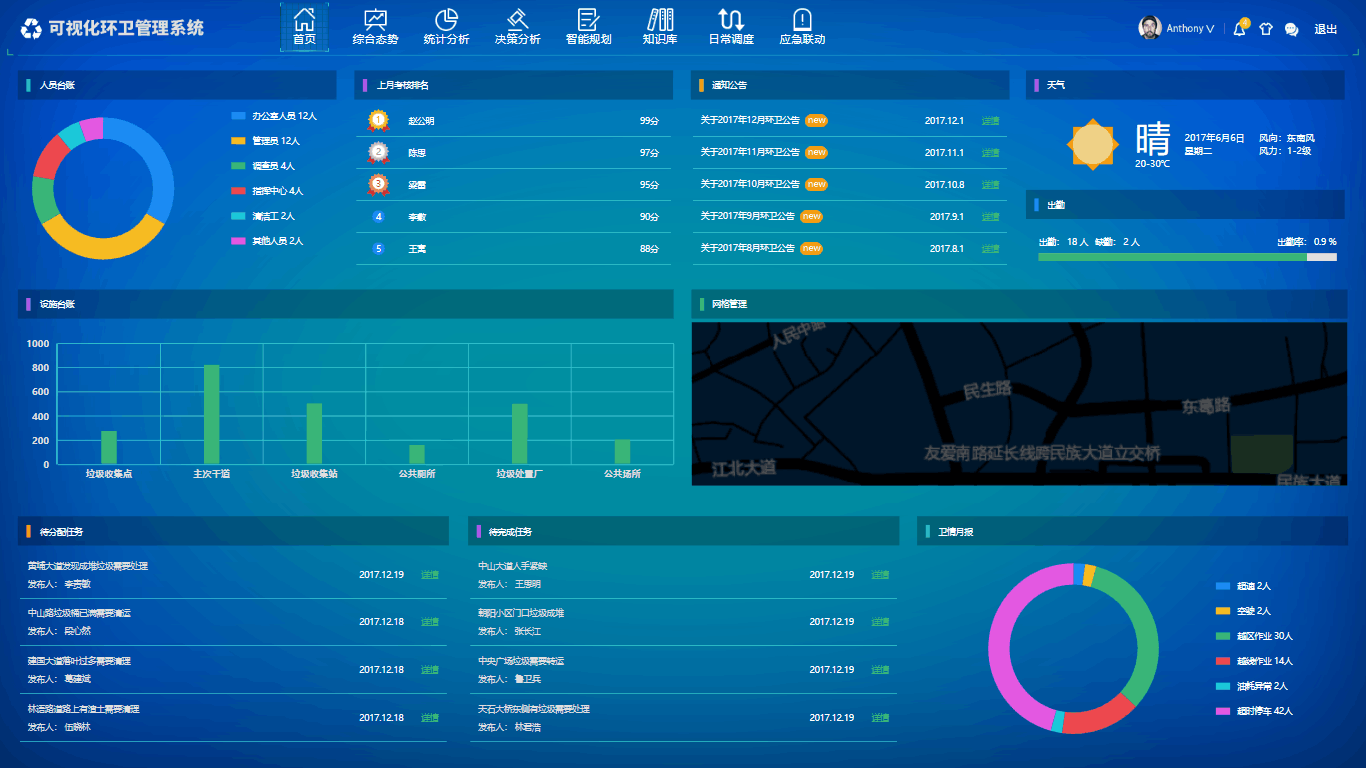Select the 日常调度 arrows icon

[731, 20]
